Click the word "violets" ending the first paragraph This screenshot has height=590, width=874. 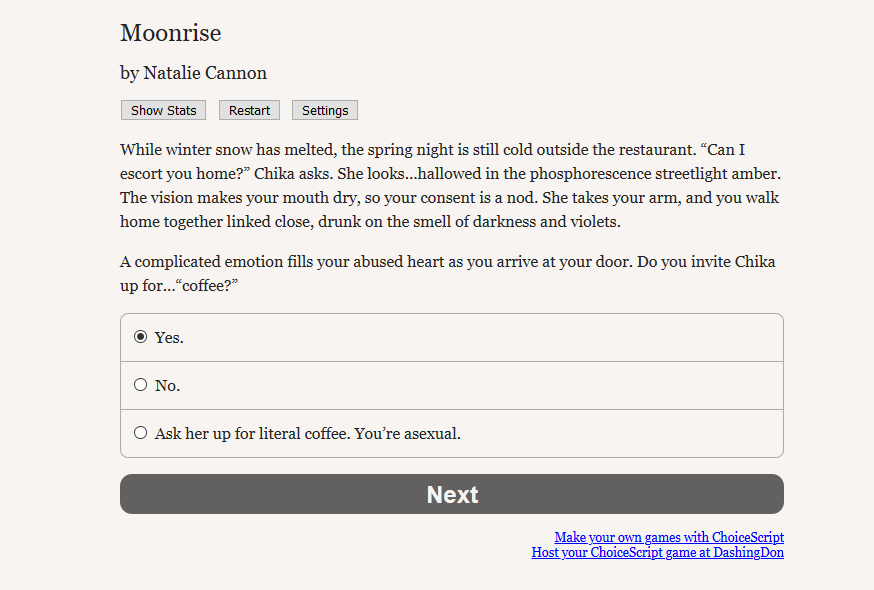[592, 221]
